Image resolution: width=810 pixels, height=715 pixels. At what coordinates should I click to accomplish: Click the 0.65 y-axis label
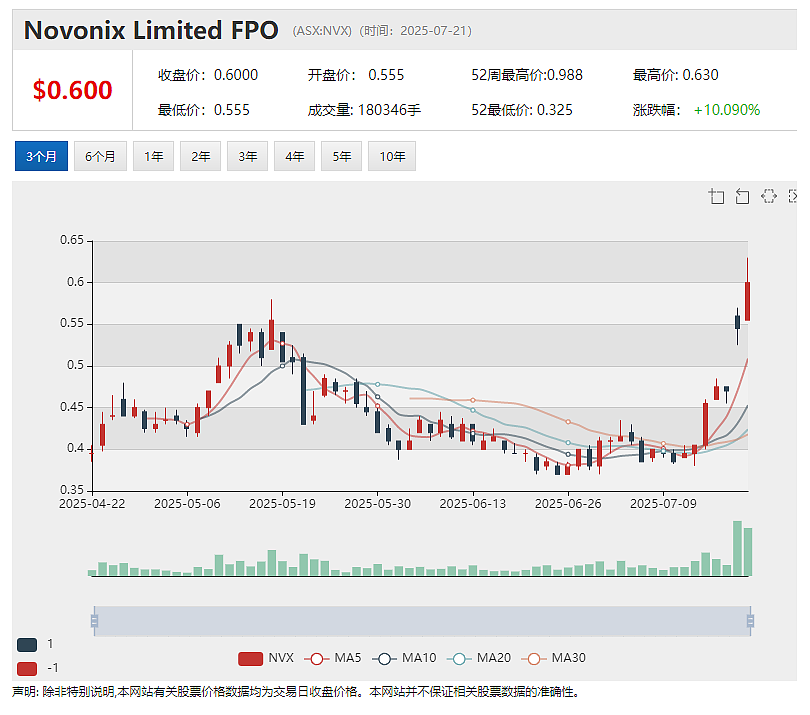72,240
